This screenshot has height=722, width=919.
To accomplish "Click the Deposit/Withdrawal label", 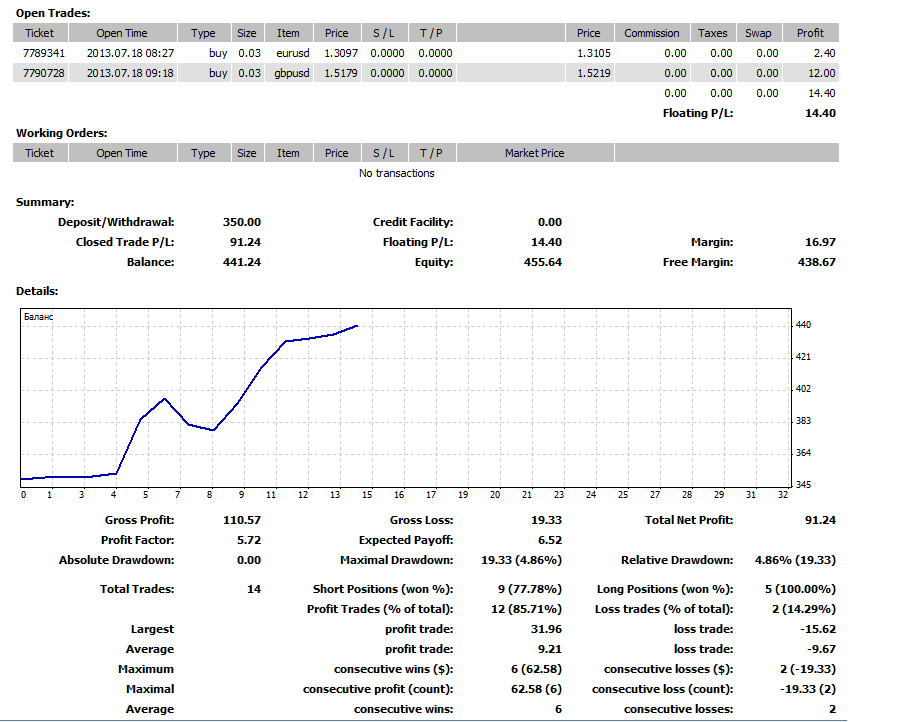I will pos(116,222).
